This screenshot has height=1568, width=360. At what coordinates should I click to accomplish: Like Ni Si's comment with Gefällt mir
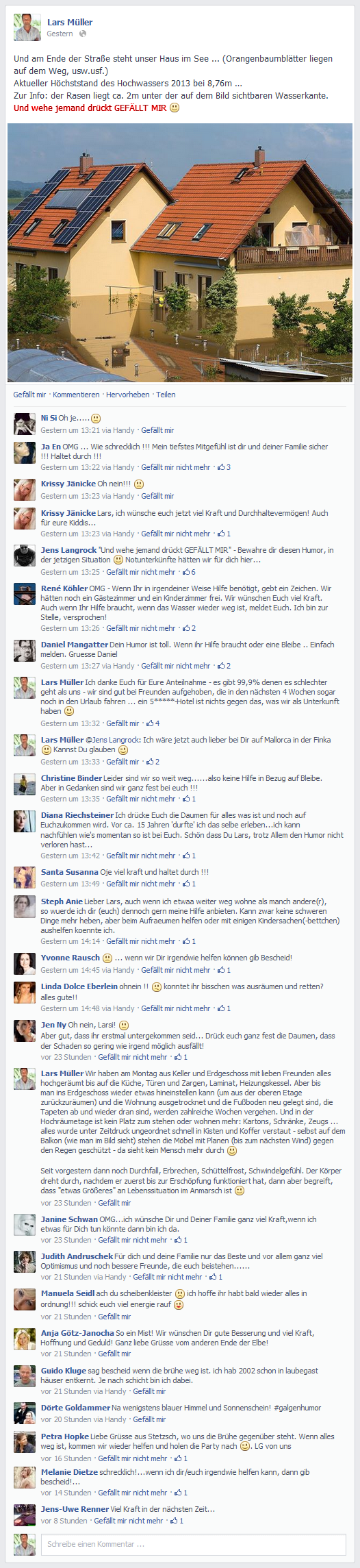157,430
